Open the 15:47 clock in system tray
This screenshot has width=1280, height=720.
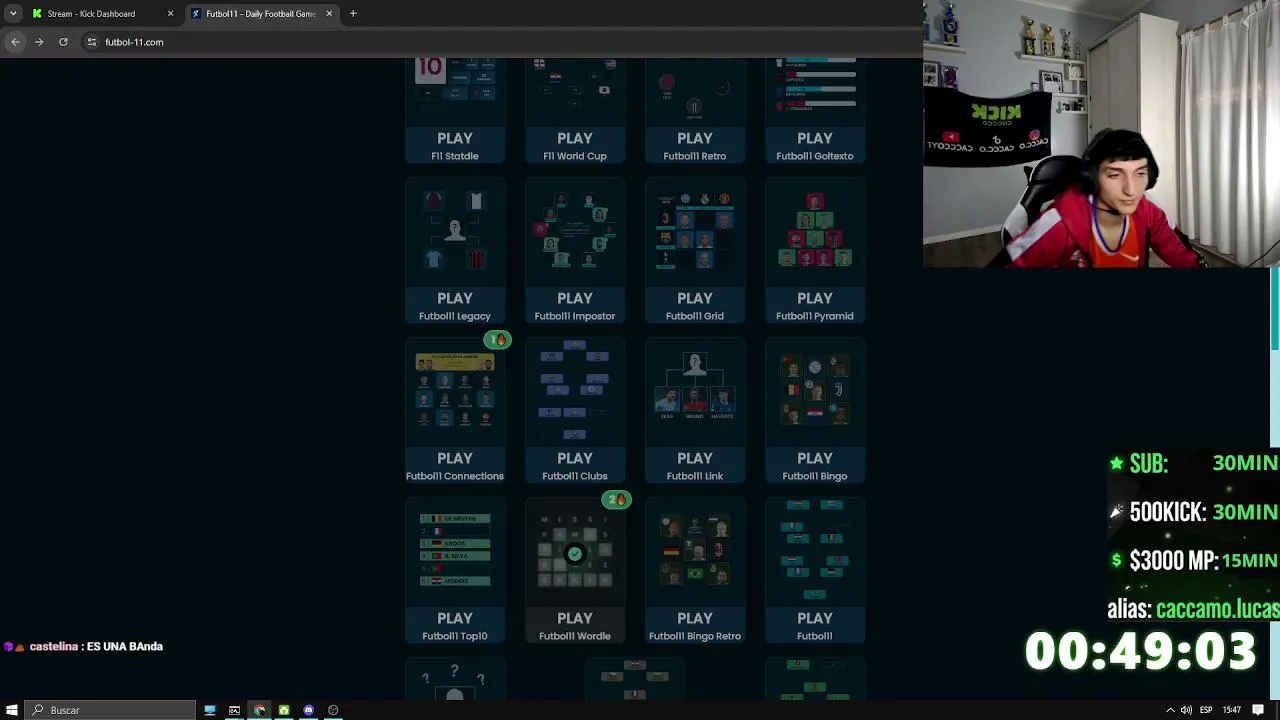click(1231, 710)
